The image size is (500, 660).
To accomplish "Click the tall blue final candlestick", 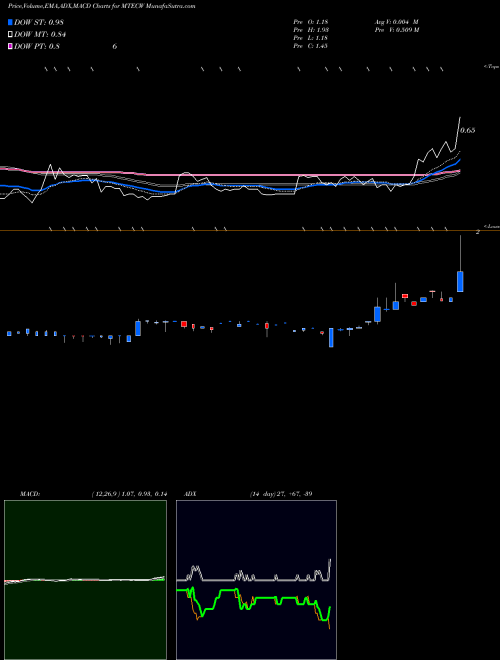I will tap(460, 282).
